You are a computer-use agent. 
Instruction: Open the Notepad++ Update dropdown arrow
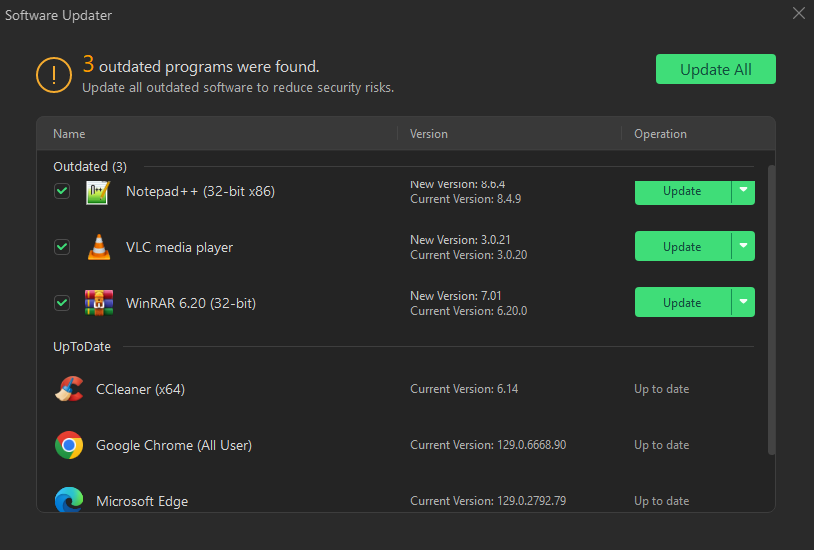(x=743, y=192)
